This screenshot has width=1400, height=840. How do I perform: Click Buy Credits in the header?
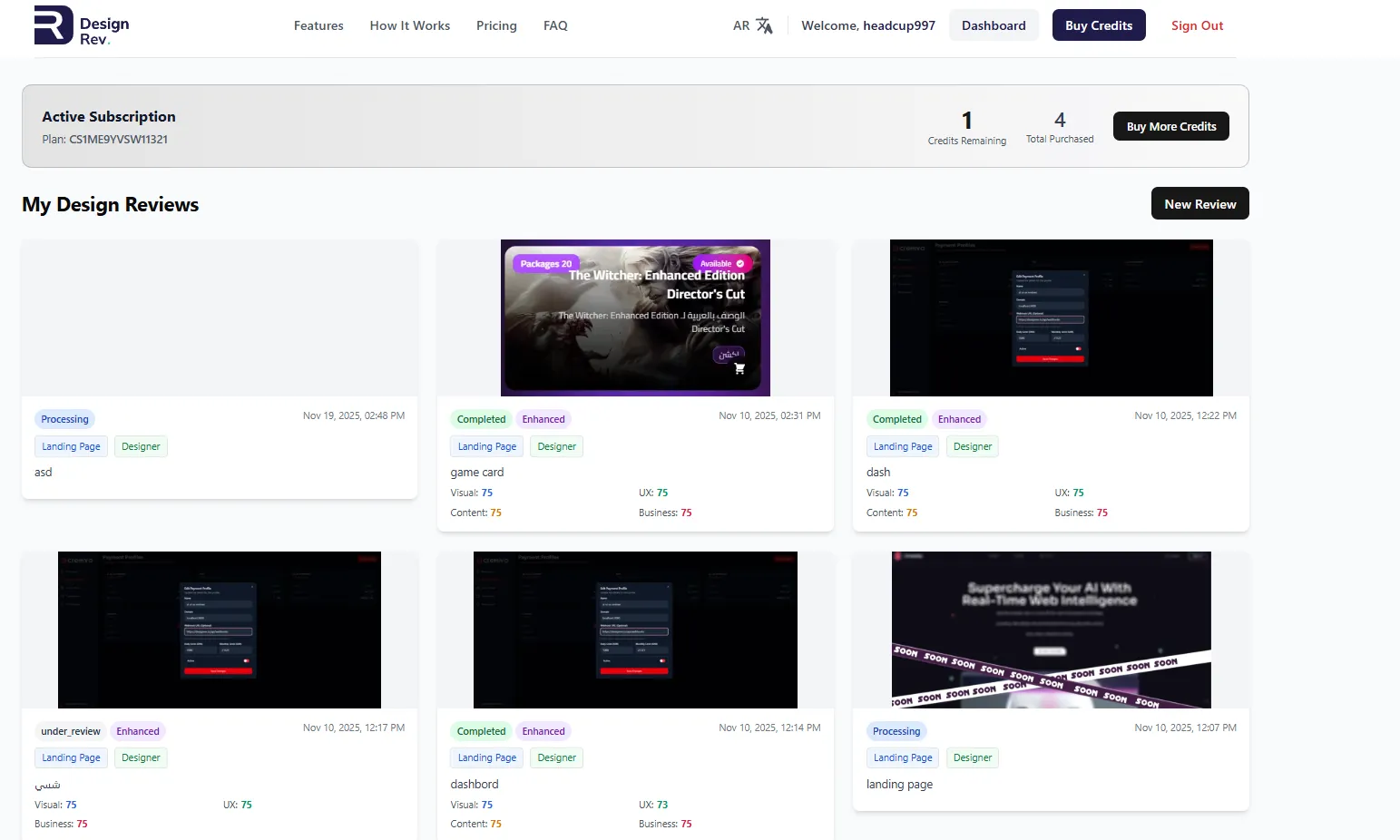[x=1099, y=25]
